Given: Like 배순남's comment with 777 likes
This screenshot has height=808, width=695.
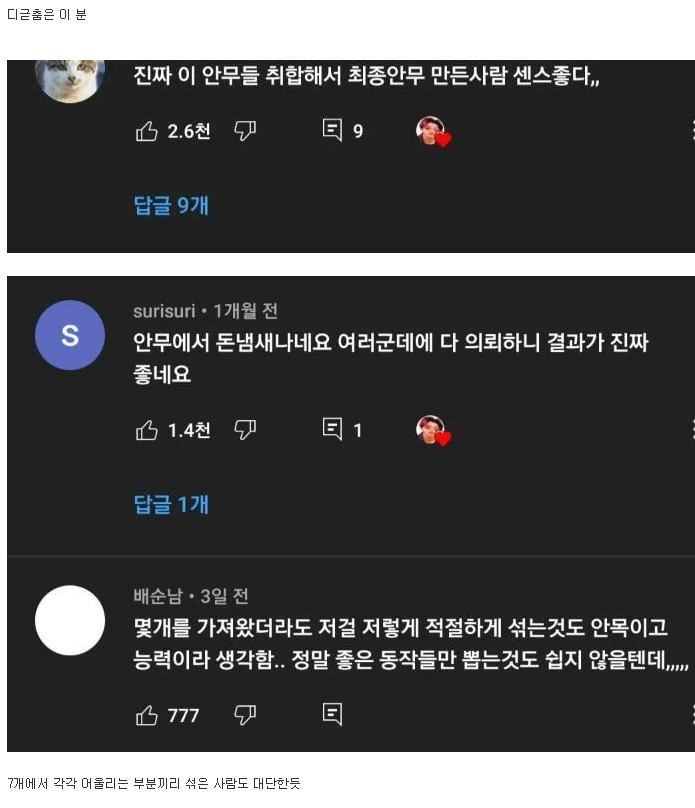Looking at the screenshot, I should click(x=146, y=715).
